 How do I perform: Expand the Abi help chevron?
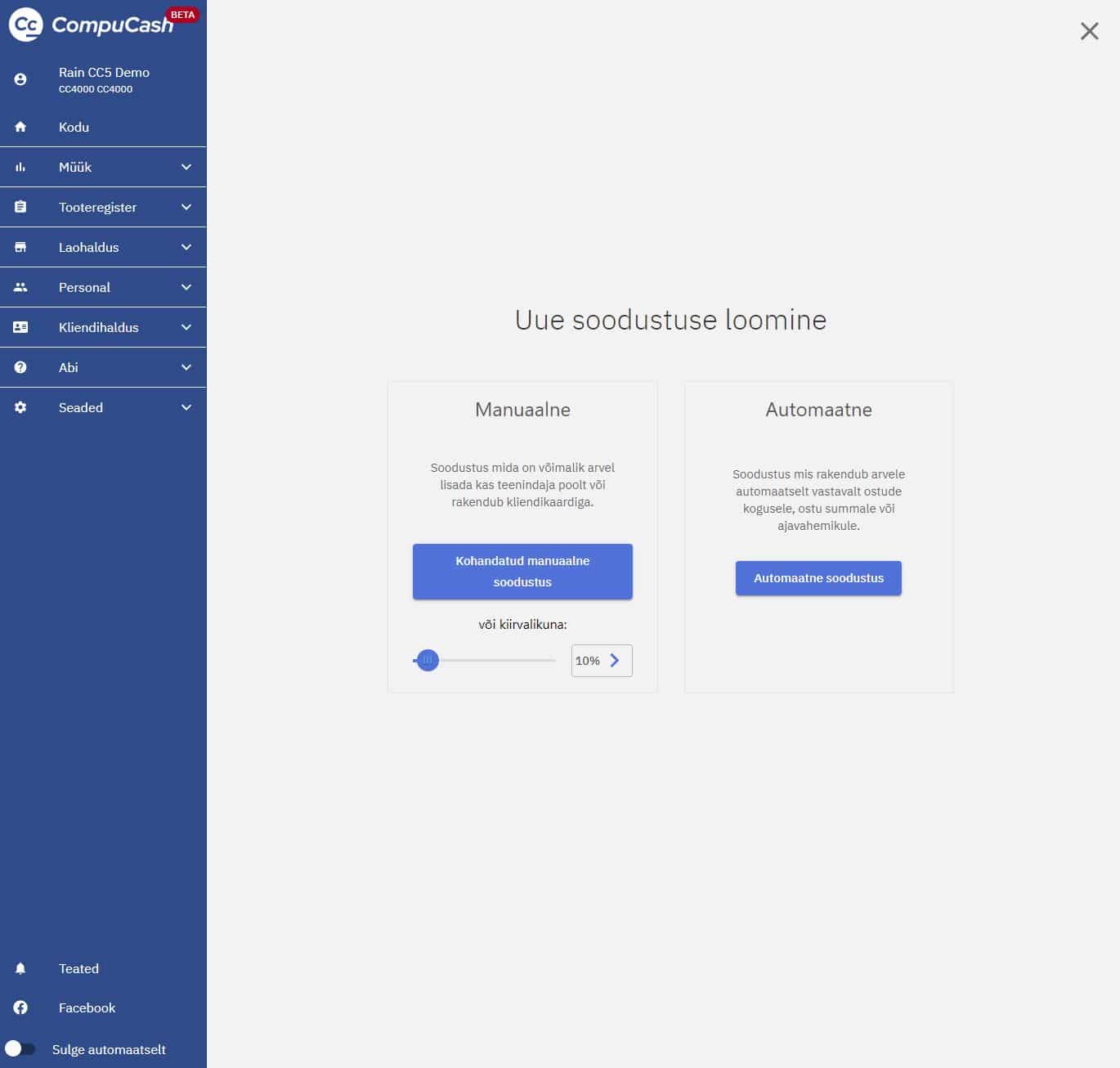click(x=186, y=367)
